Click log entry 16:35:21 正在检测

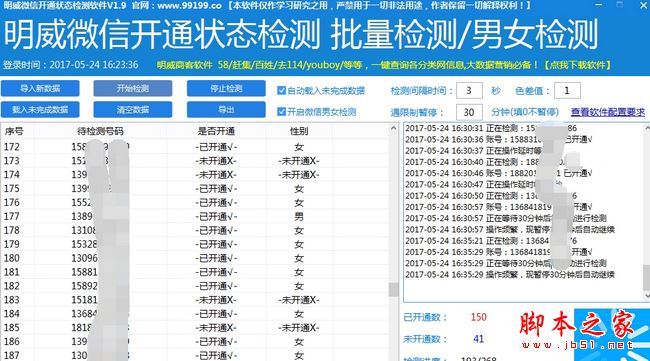[x=491, y=241]
